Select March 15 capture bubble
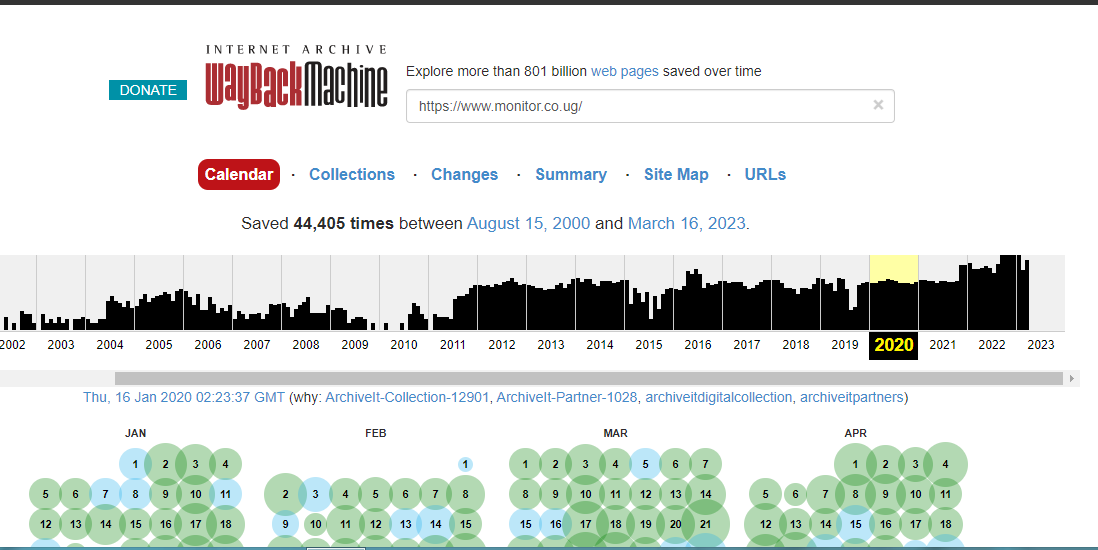Image resolution: width=1098 pixels, height=550 pixels. [x=525, y=524]
